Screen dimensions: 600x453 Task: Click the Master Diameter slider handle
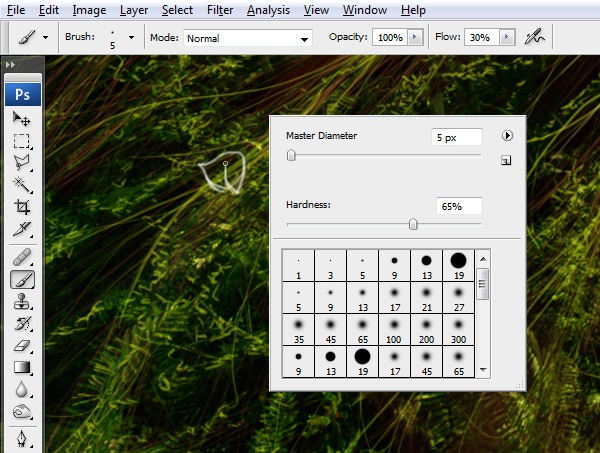pos(291,155)
